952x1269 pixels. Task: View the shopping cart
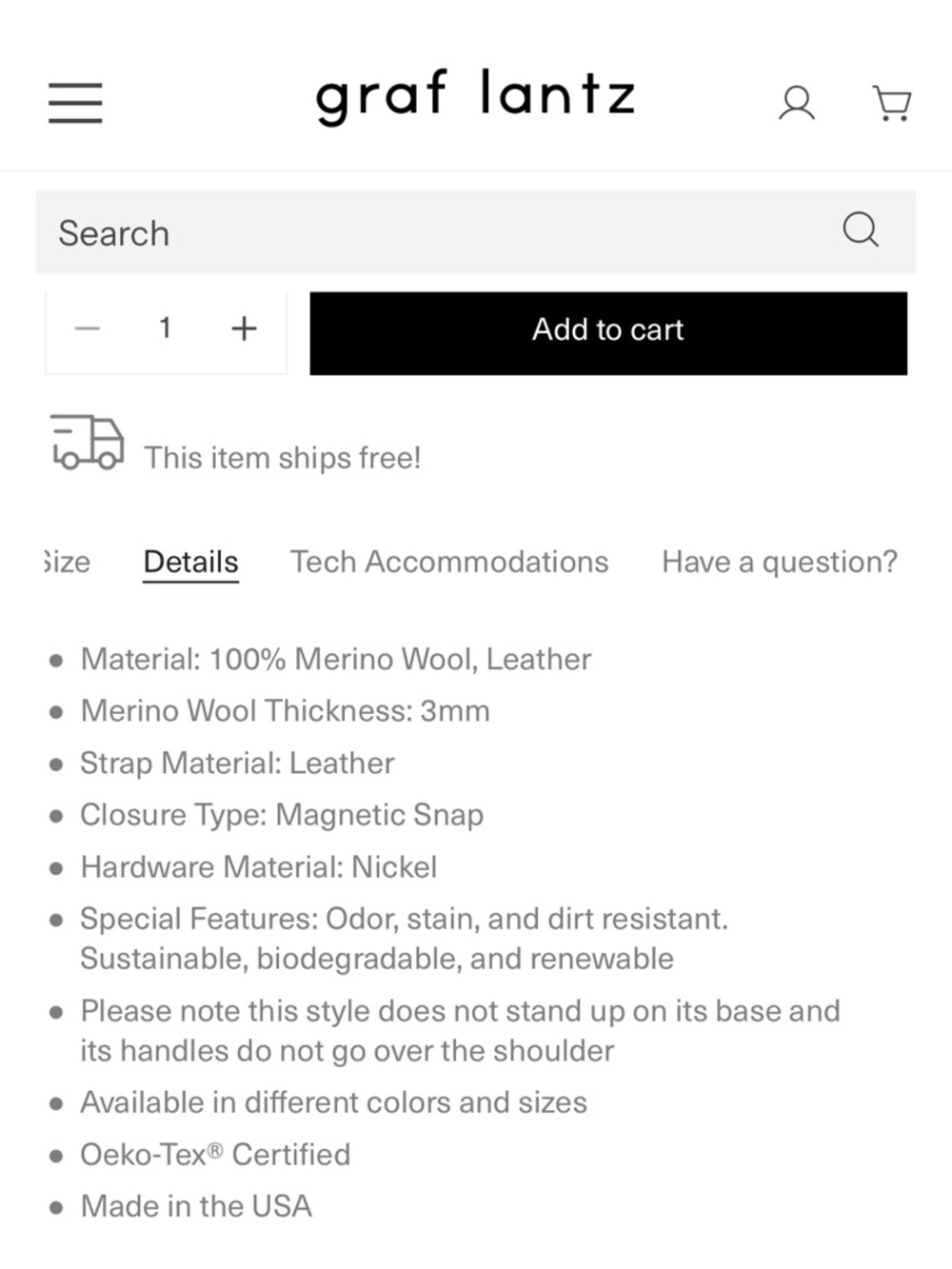892,103
